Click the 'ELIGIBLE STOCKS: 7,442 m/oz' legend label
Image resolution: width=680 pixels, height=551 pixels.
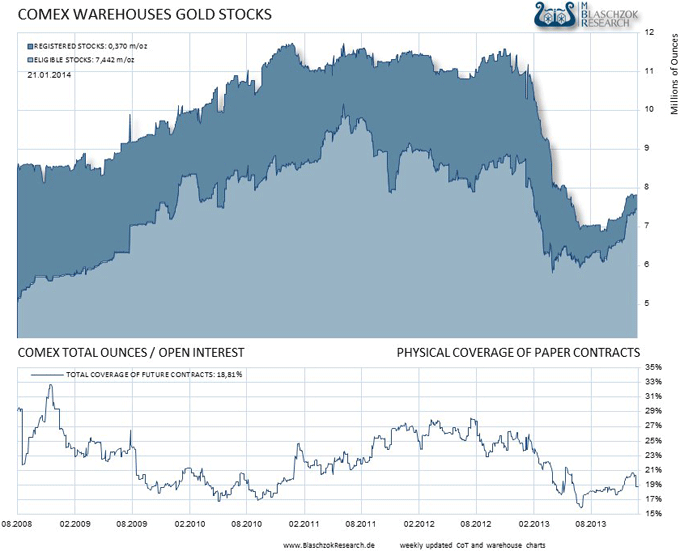[84, 60]
